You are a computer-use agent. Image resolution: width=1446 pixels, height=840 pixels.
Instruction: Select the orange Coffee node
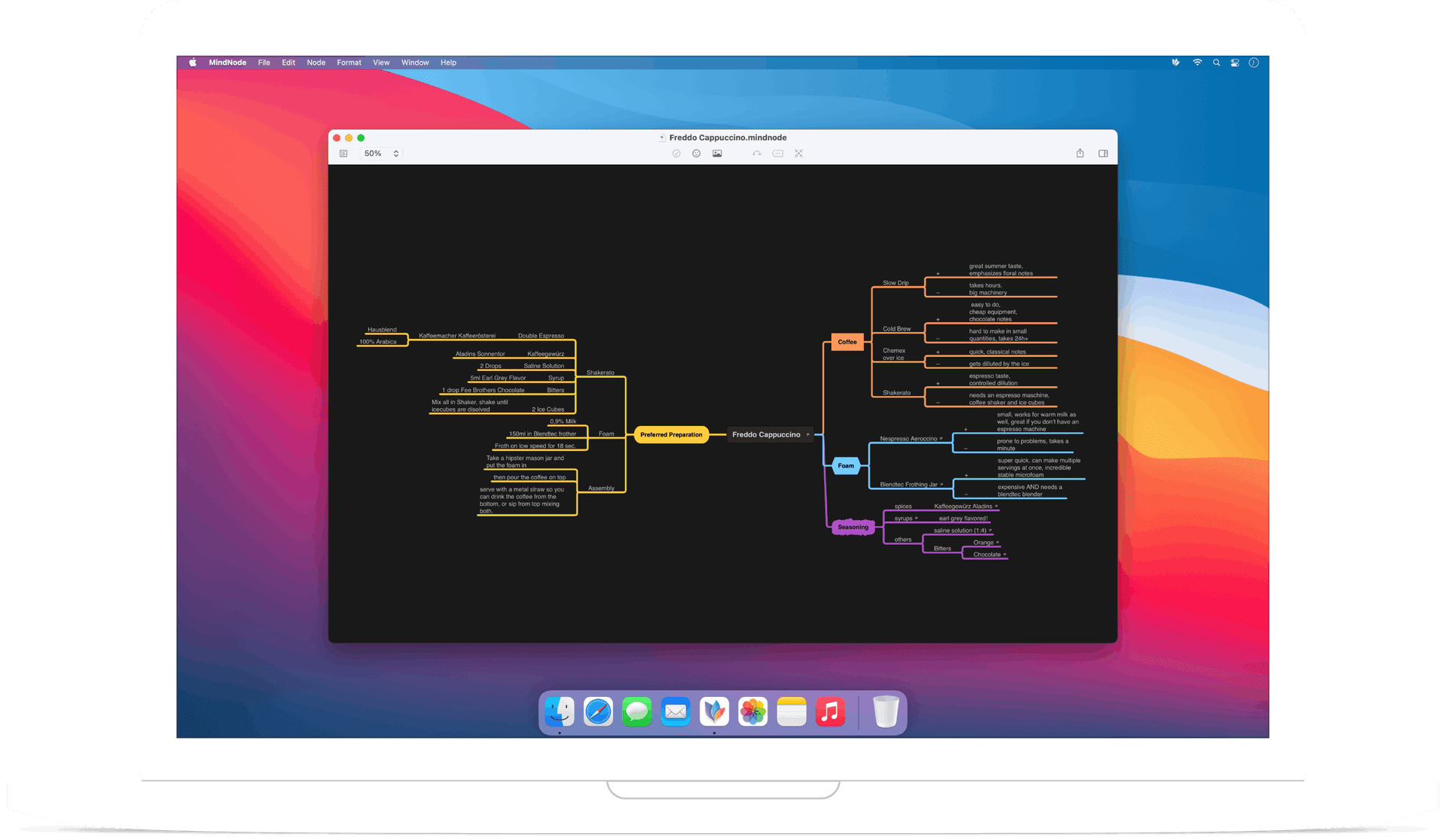click(x=847, y=342)
